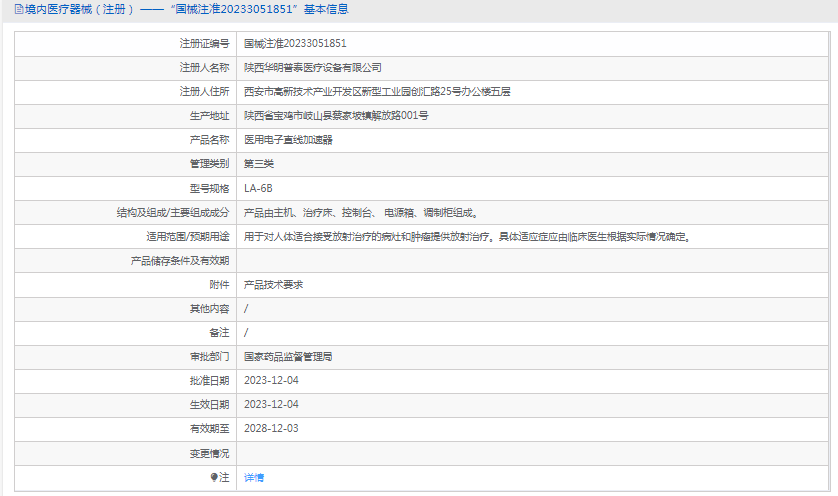The width and height of the screenshot is (838, 496).
Task: Open the 详情 link in the 注 row
Action: point(254,477)
